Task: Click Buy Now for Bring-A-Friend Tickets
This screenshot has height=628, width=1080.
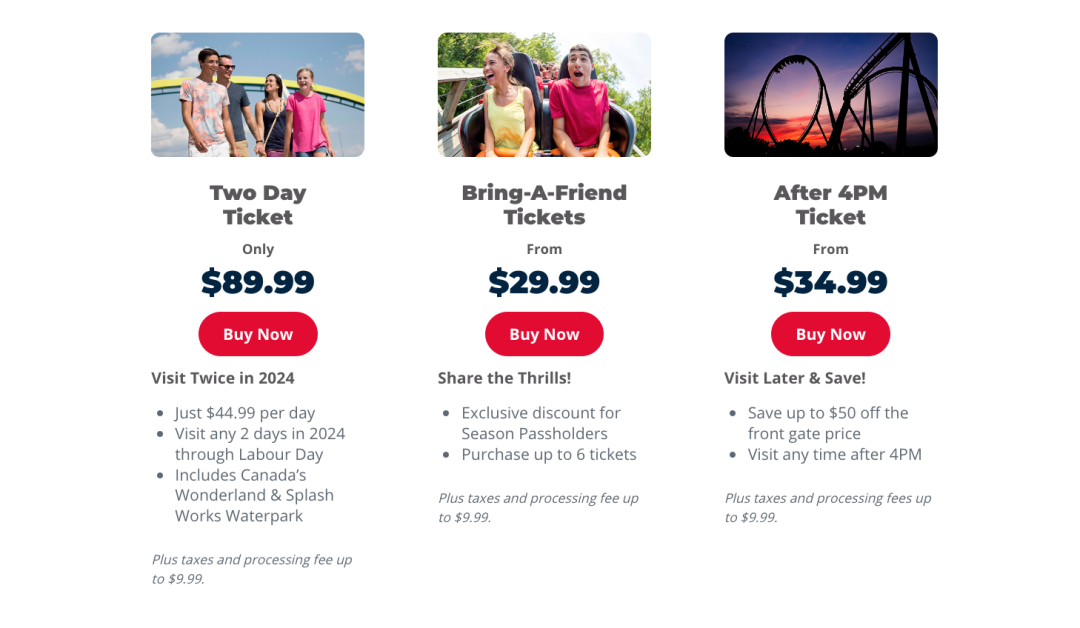Action: [544, 334]
